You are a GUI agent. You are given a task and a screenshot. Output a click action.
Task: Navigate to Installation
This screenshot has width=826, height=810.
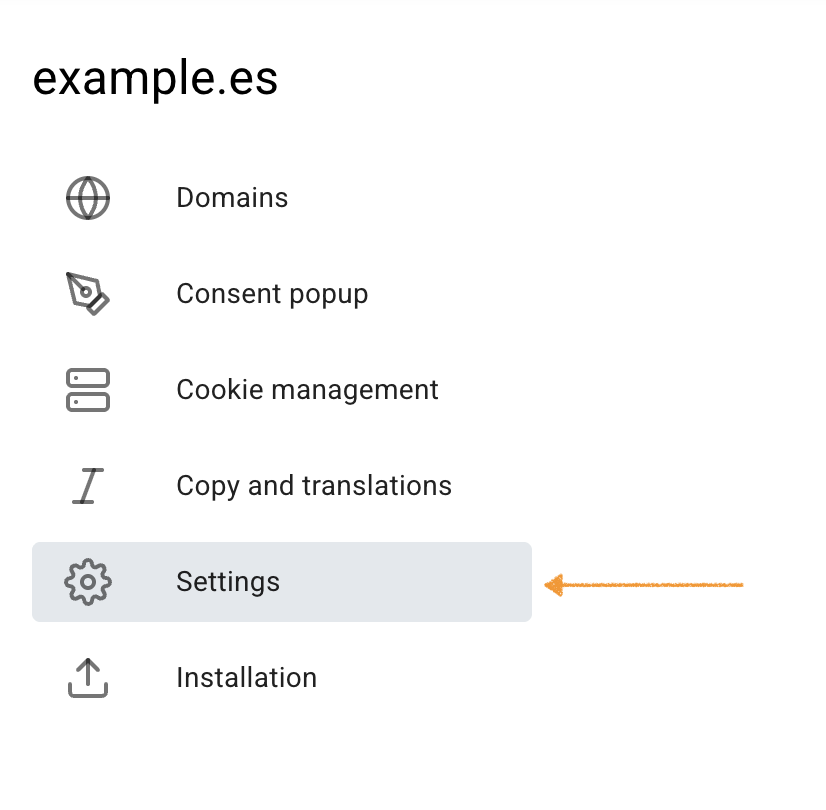pyautogui.click(x=246, y=678)
